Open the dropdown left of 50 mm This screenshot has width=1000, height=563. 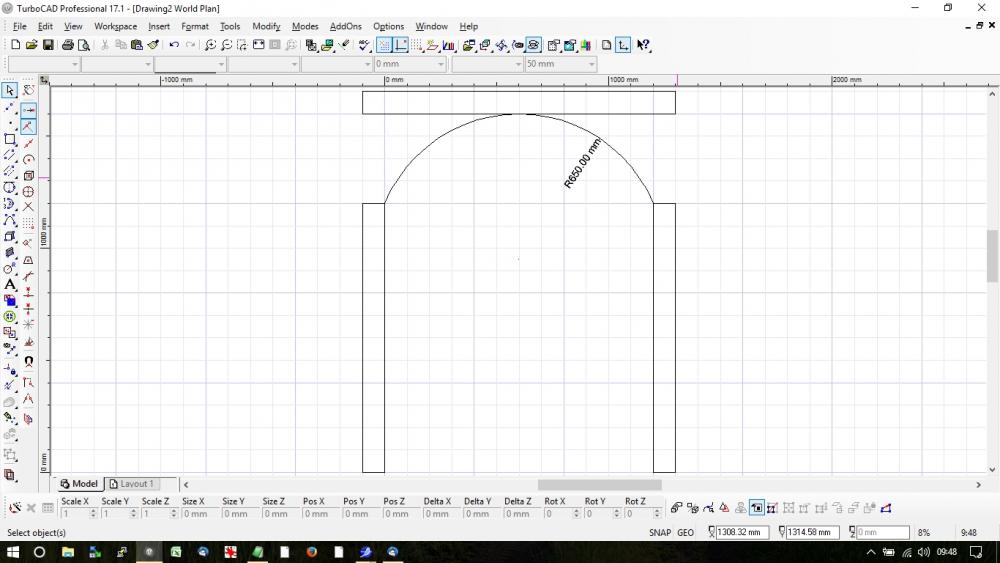[518, 64]
